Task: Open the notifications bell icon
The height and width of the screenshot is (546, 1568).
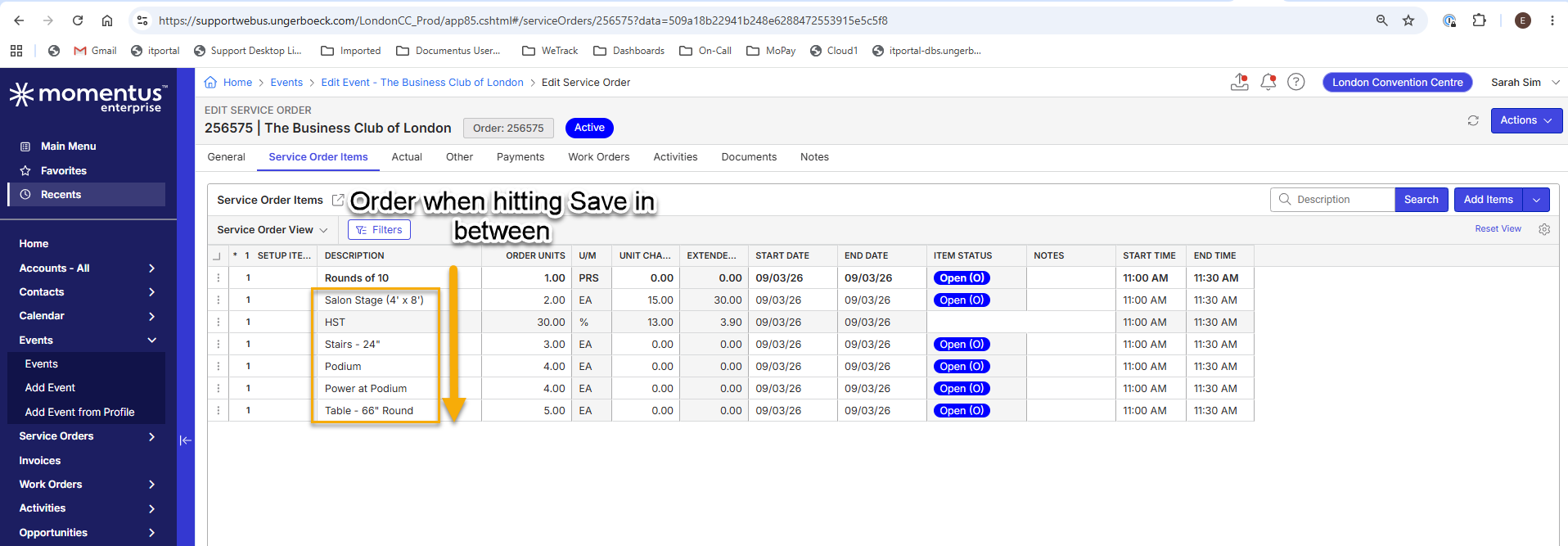Action: point(1268,82)
